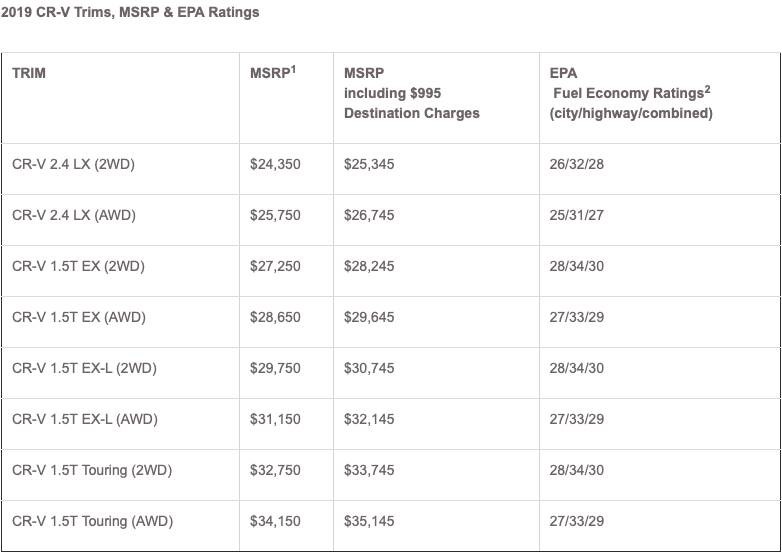The height and width of the screenshot is (552, 782).
Task: Click the $34,150 MSRP value
Action: [275, 521]
